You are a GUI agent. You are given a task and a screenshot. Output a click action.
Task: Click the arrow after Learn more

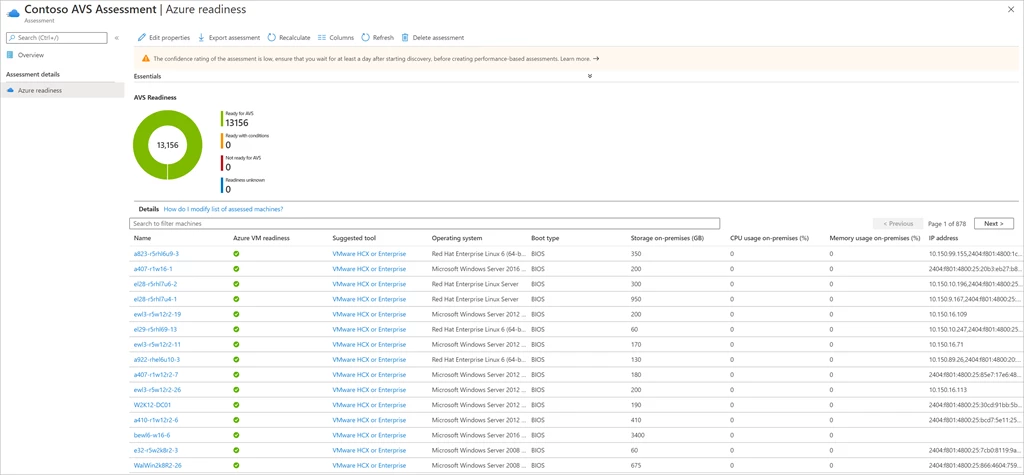point(596,58)
